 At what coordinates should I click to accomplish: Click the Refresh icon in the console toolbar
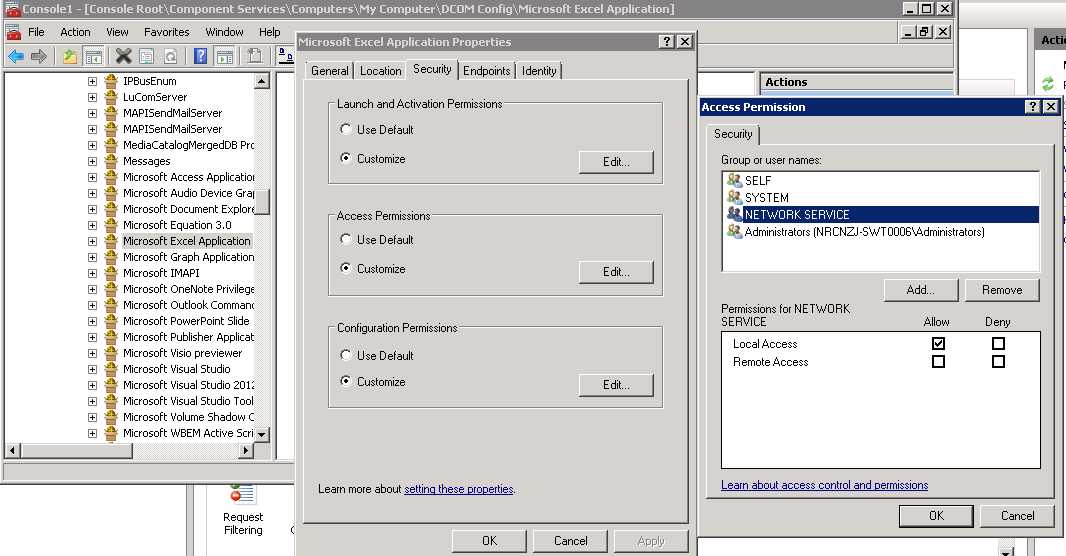coord(170,56)
